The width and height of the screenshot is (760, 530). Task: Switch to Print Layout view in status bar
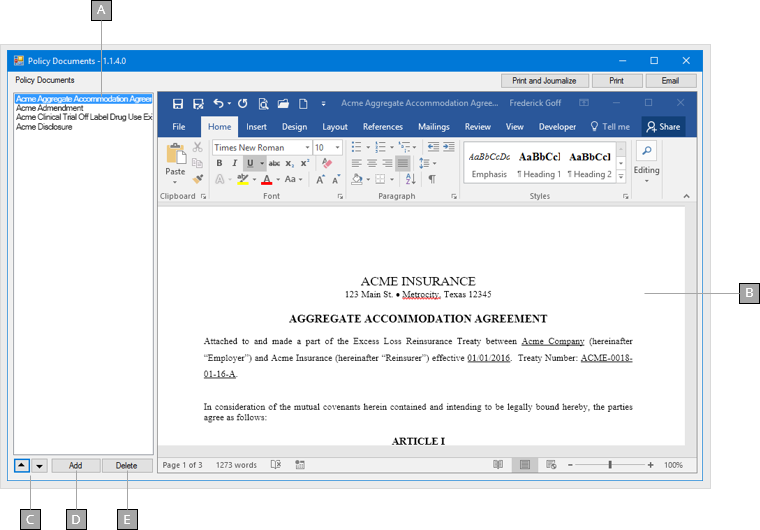coord(524,465)
